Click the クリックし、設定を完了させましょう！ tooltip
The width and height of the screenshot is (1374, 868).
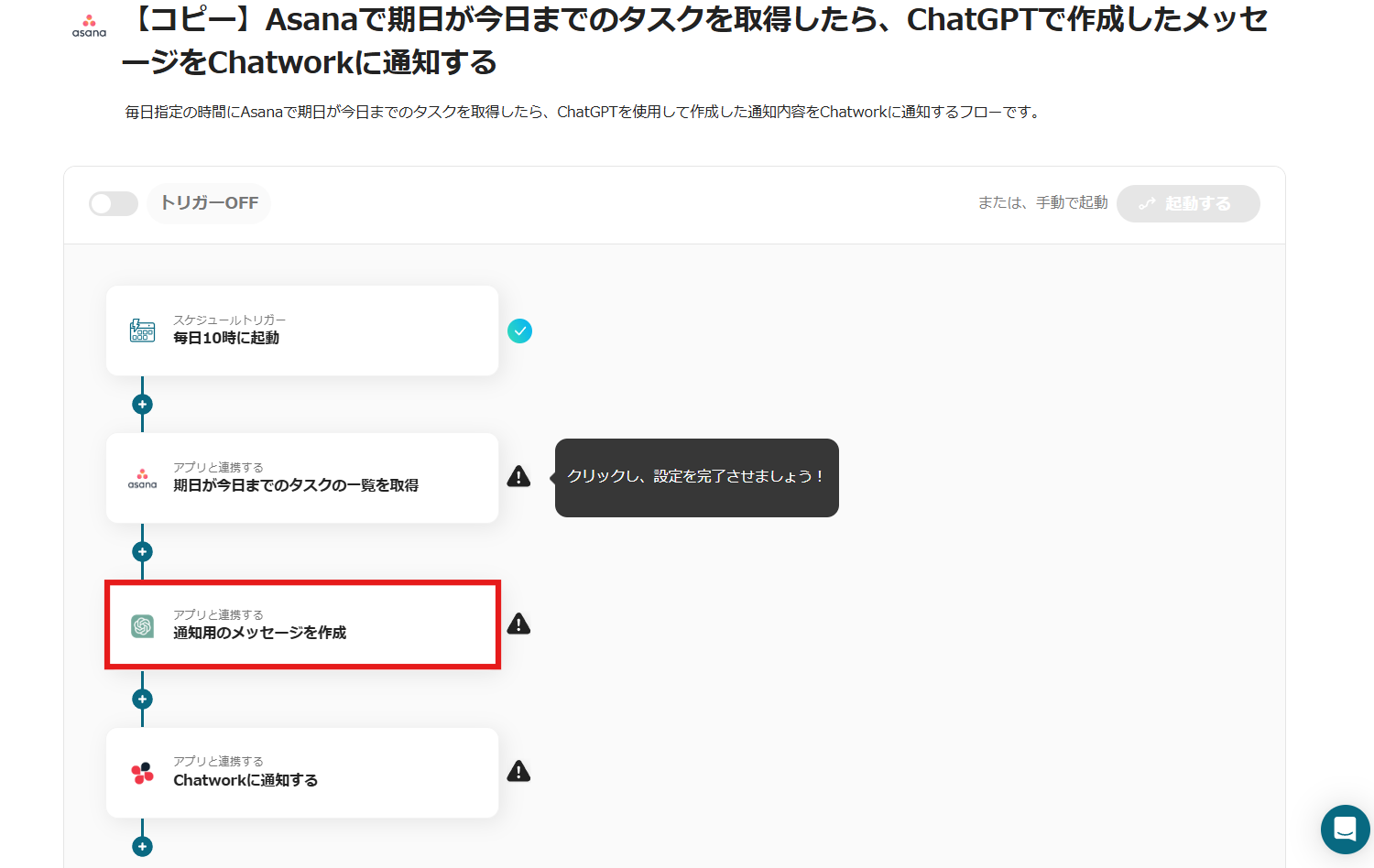pos(697,477)
